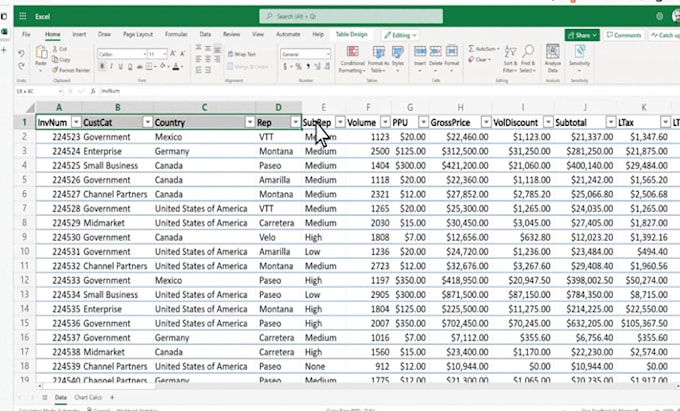Open Format As Table gallery
Image resolution: width=680 pixels, height=411 pixels.
pos(378,59)
